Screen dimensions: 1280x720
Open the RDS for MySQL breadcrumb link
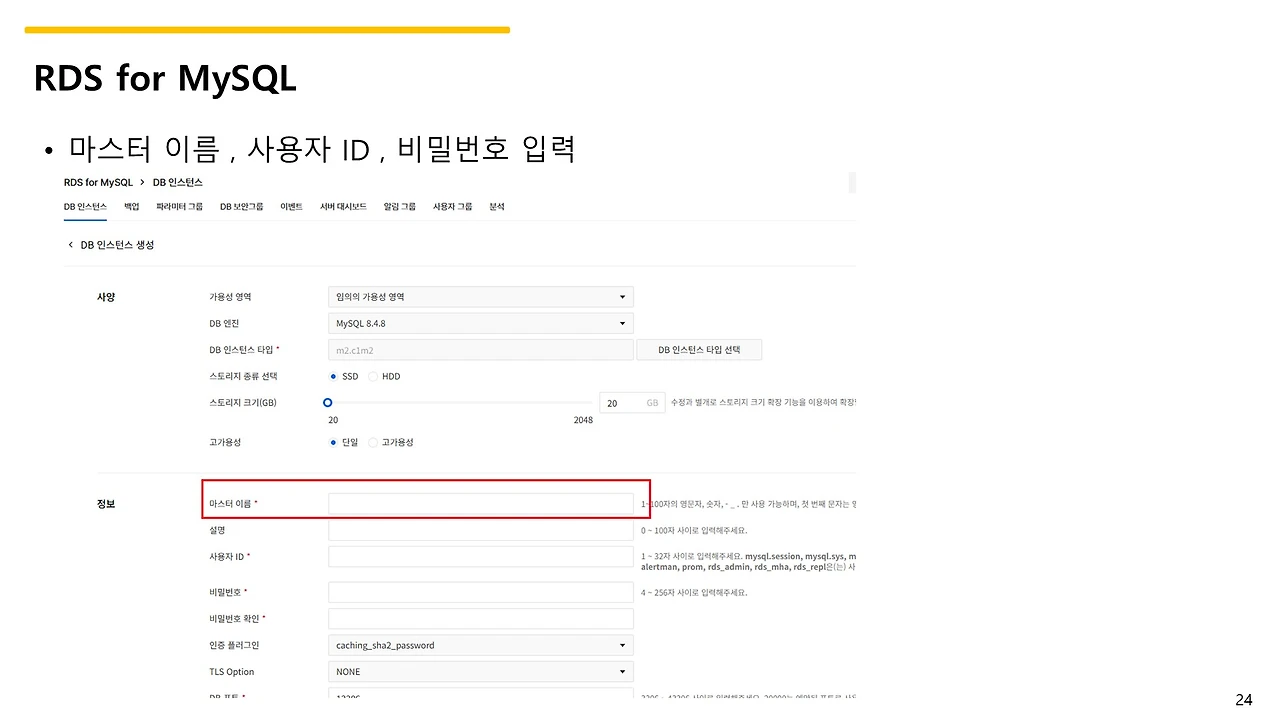click(x=98, y=183)
